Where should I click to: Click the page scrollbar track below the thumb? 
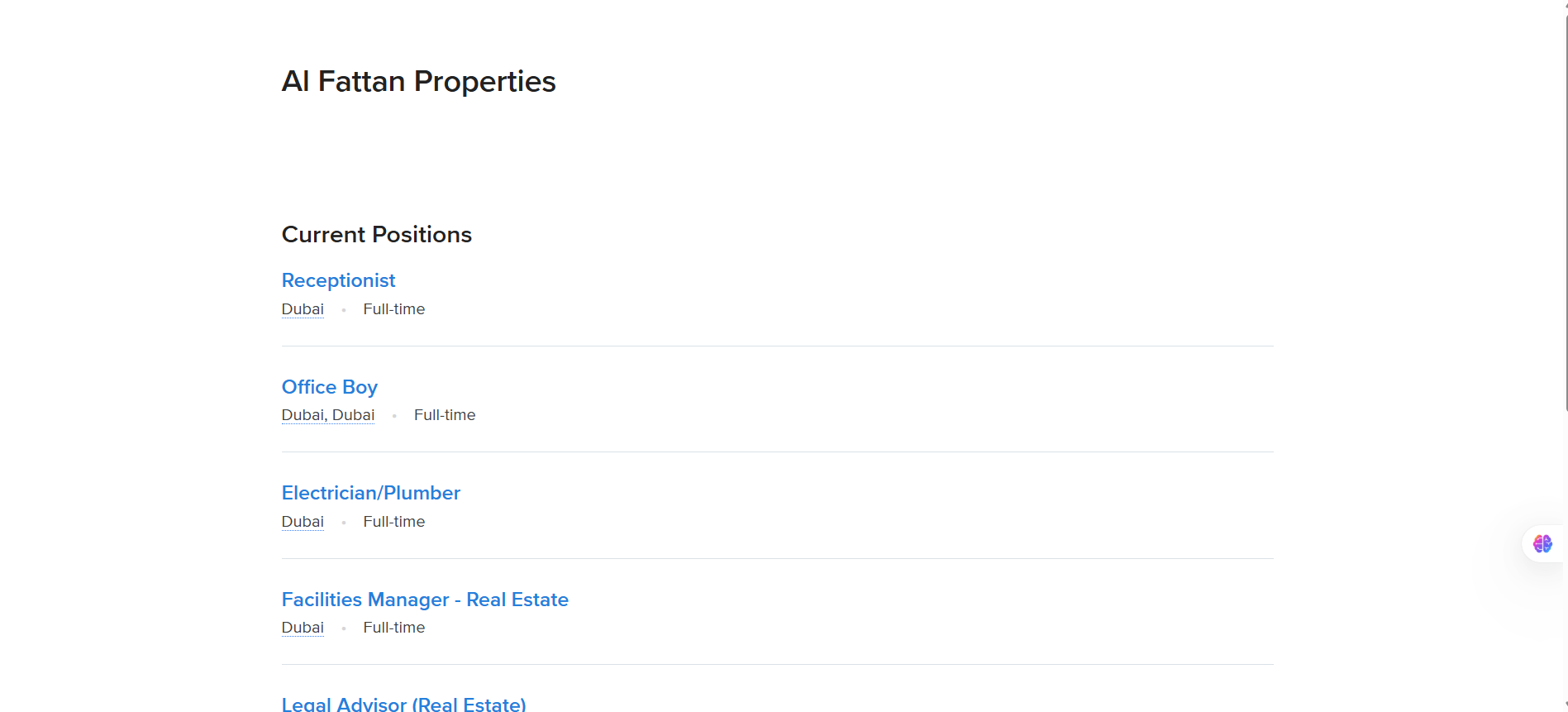[x=1566, y=562]
